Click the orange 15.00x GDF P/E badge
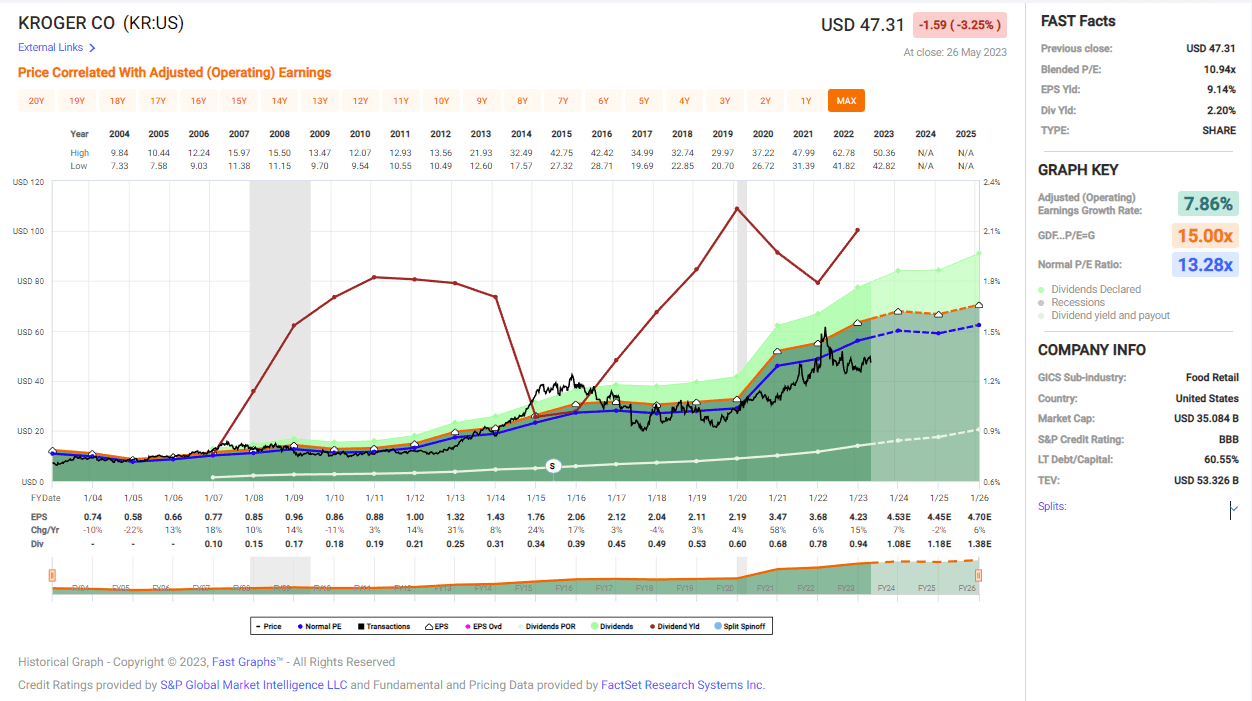This screenshot has height=701, width=1252. pos(1207,236)
